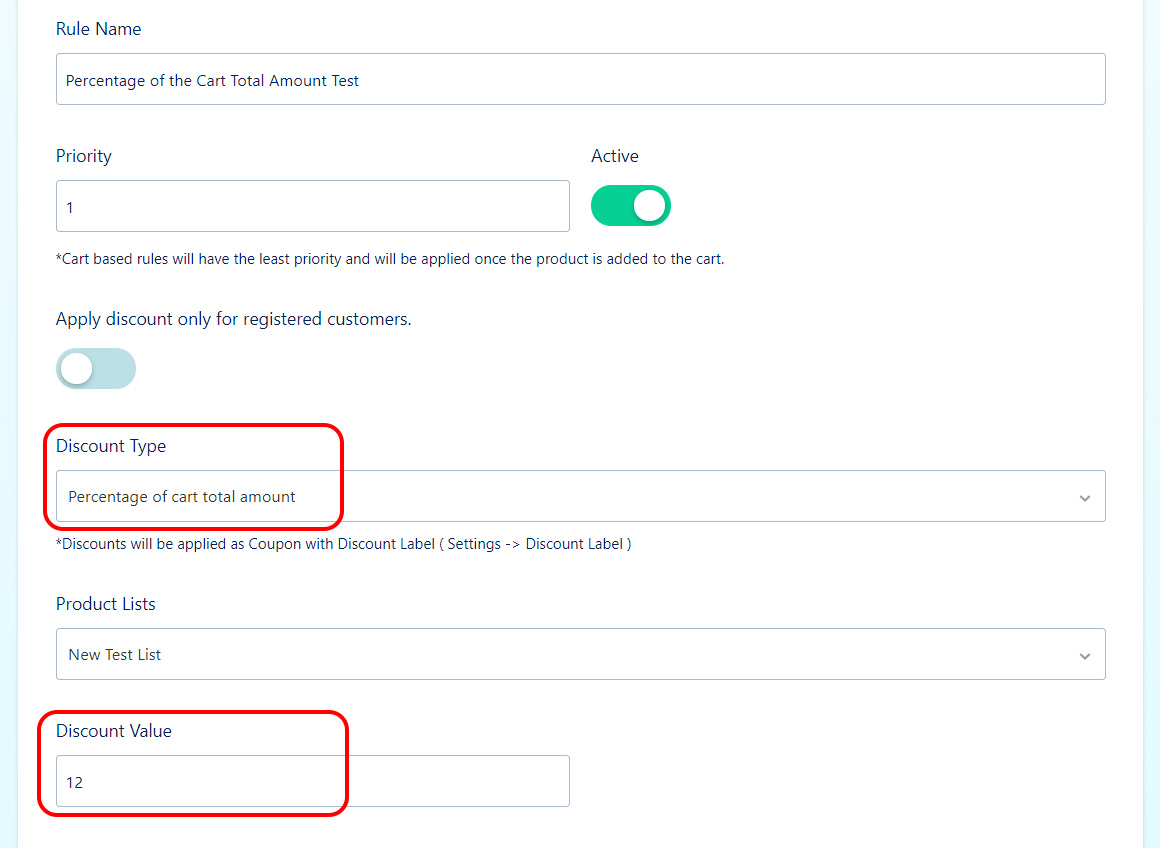Click the Discount Type label
1160x848 pixels.
pyautogui.click(x=111, y=446)
